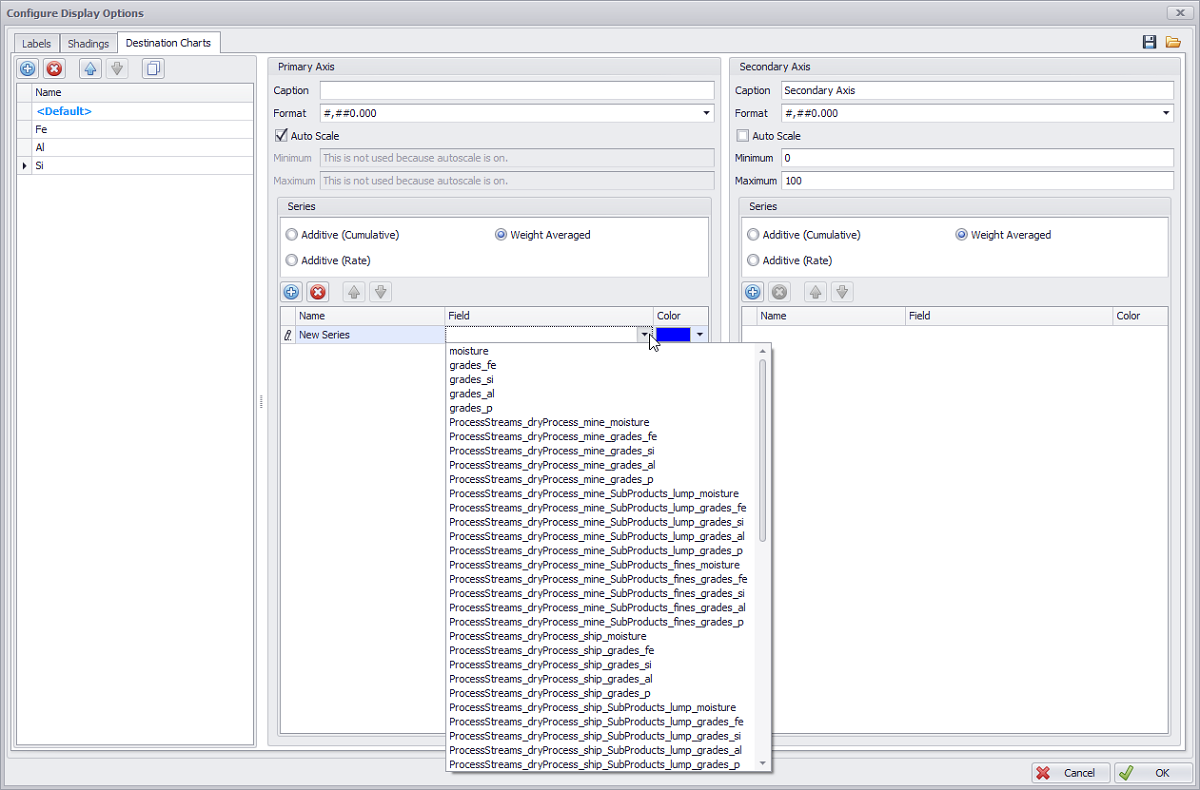
Task: Switch to Shadings tab
Action: (88, 44)
